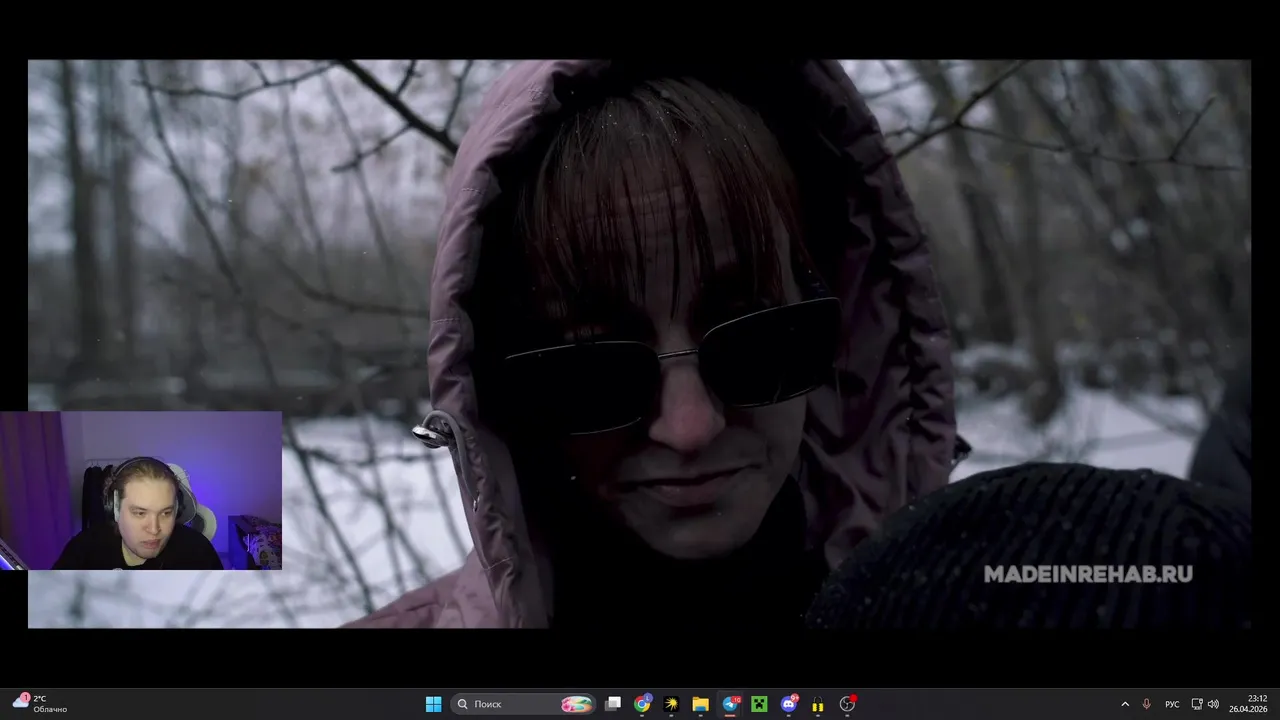This screenshot has width=1280, height=720.
Task: Open the yellow padlock app in taskbar
Action: click(817, 704)
